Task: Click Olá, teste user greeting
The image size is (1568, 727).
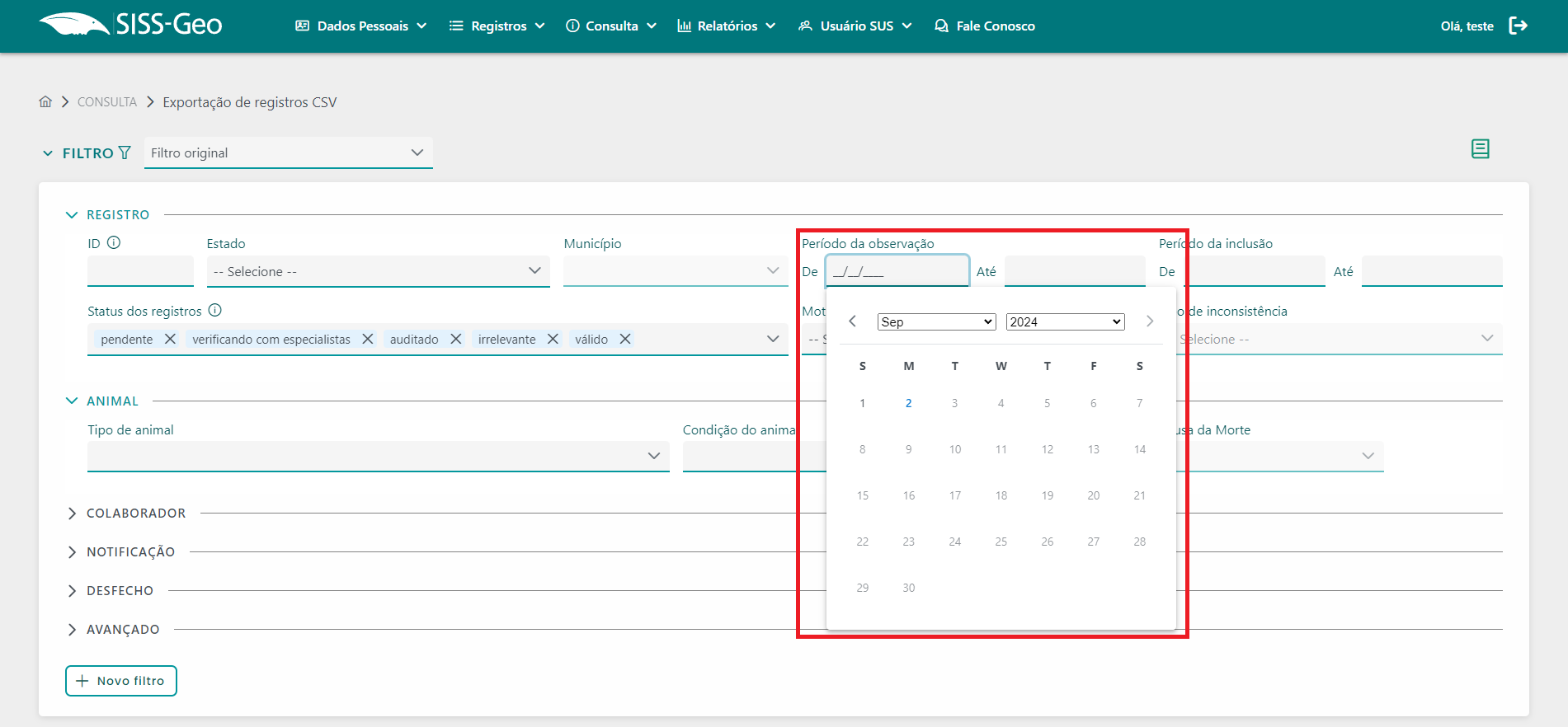Action: click(1467, 26)
